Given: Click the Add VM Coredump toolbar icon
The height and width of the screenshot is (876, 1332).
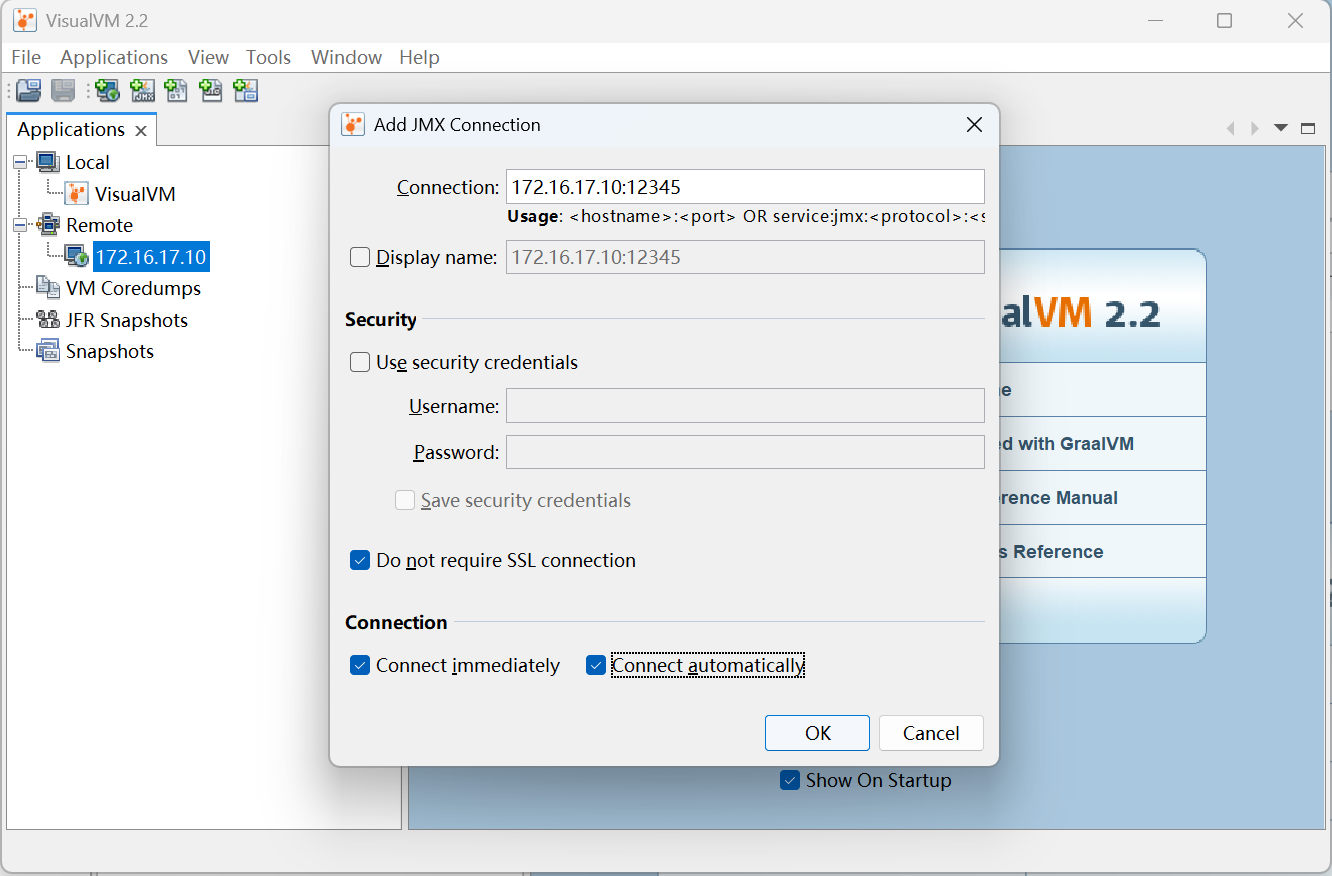Looking at the screenshot, I should click(x=176, y=91).
